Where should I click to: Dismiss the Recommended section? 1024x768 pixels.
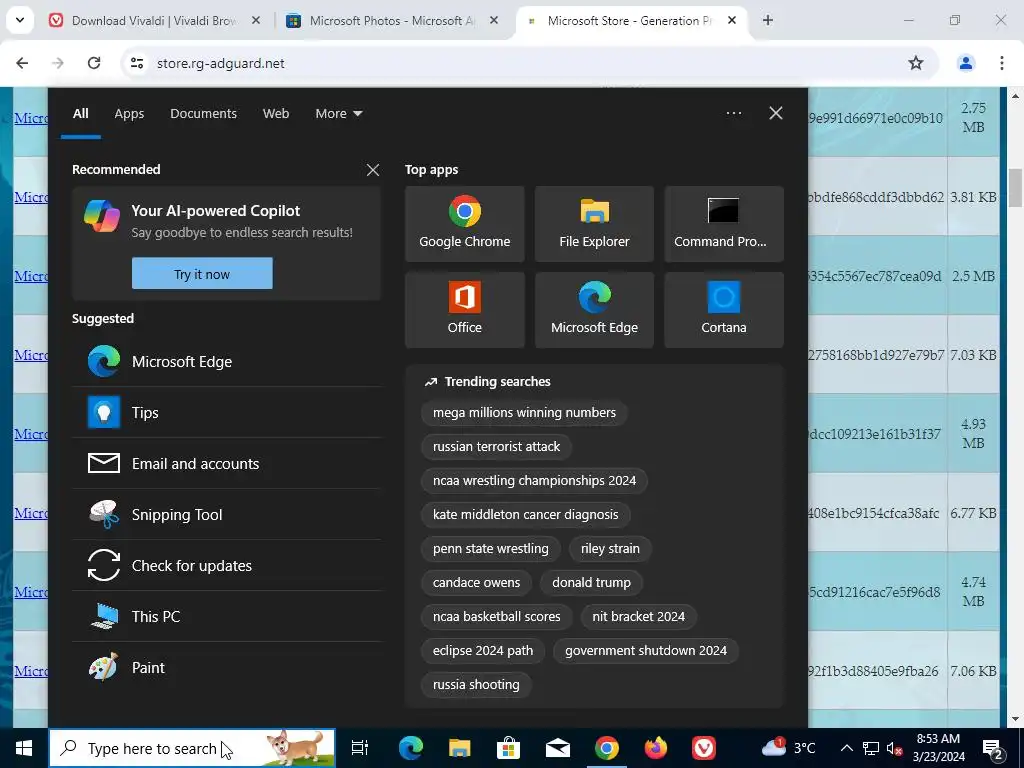pyautogui.click(x=373, y=170)
